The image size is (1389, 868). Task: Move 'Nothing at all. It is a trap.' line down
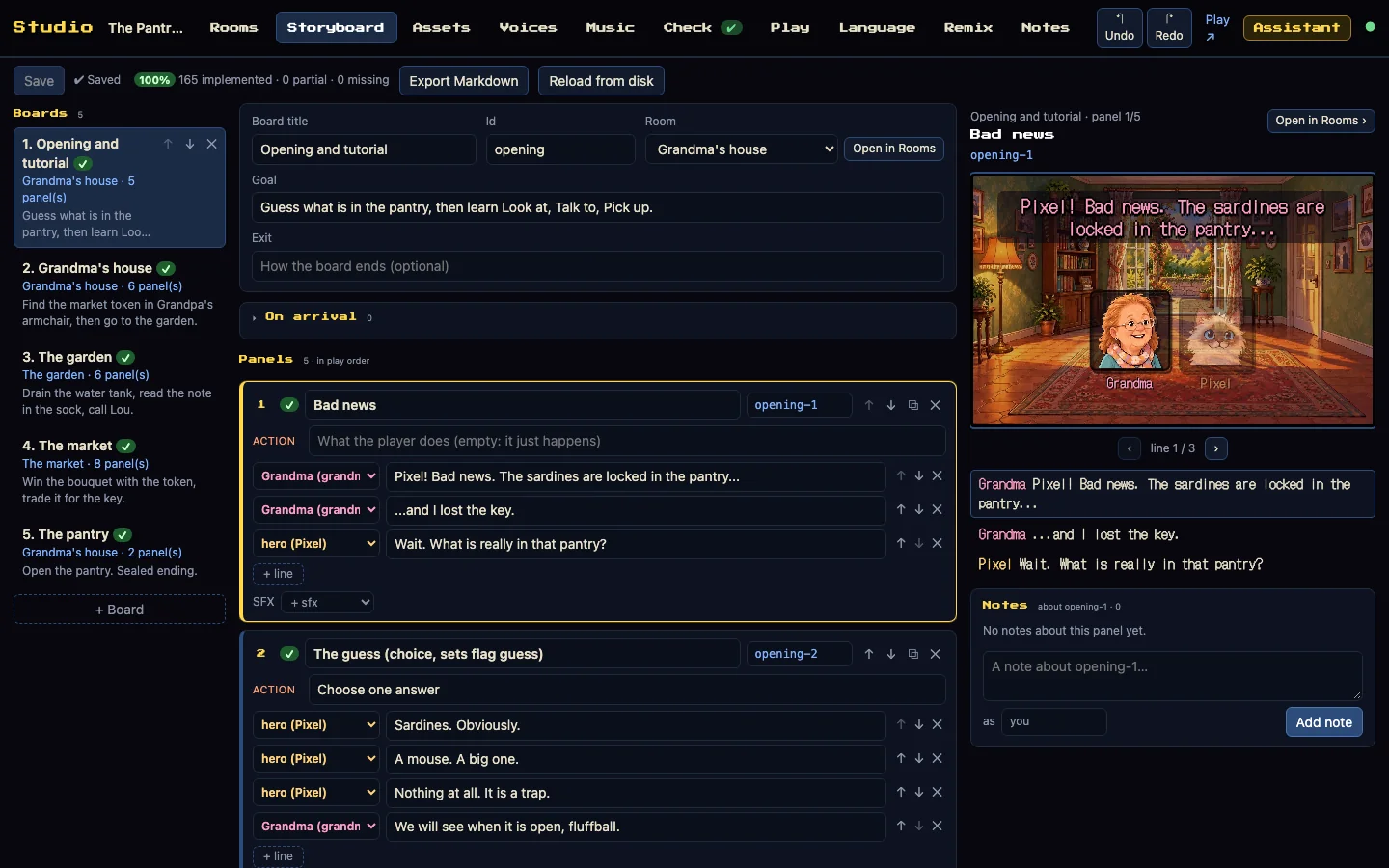[x=919, y=792]
